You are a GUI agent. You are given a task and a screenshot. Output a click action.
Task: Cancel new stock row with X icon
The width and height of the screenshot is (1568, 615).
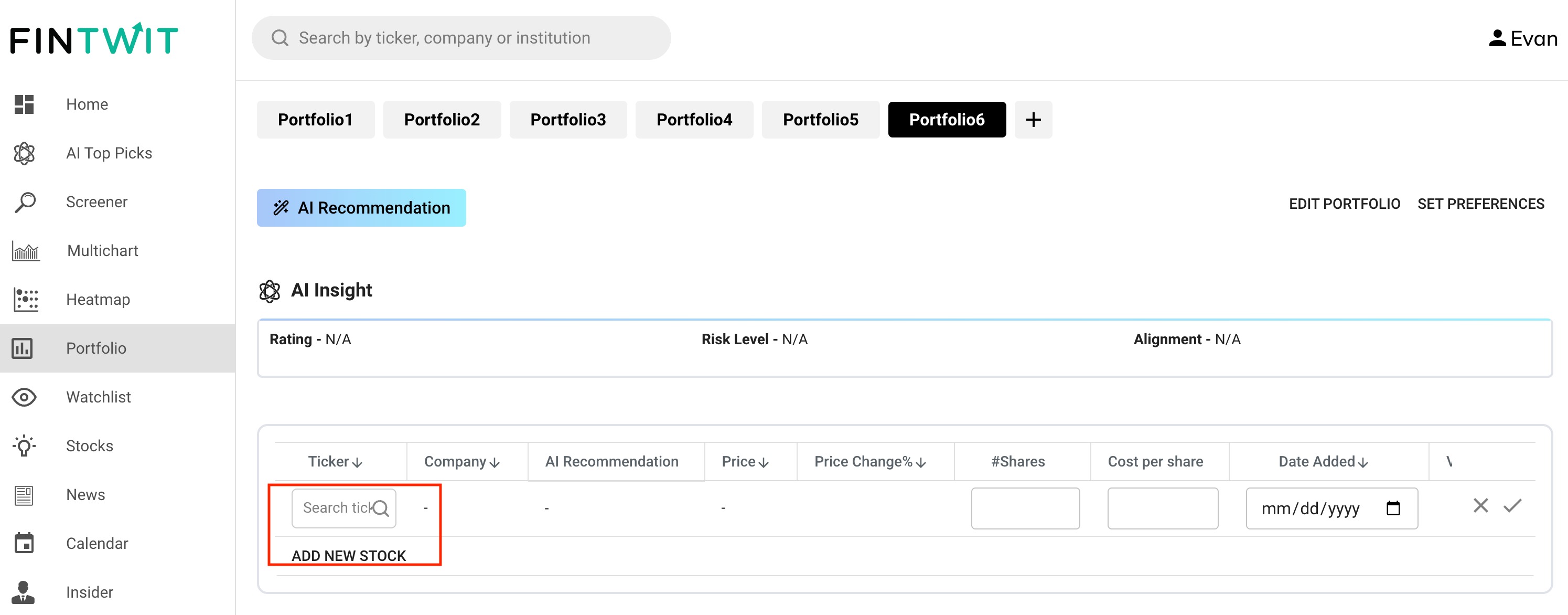click(x=1480, y=506)
